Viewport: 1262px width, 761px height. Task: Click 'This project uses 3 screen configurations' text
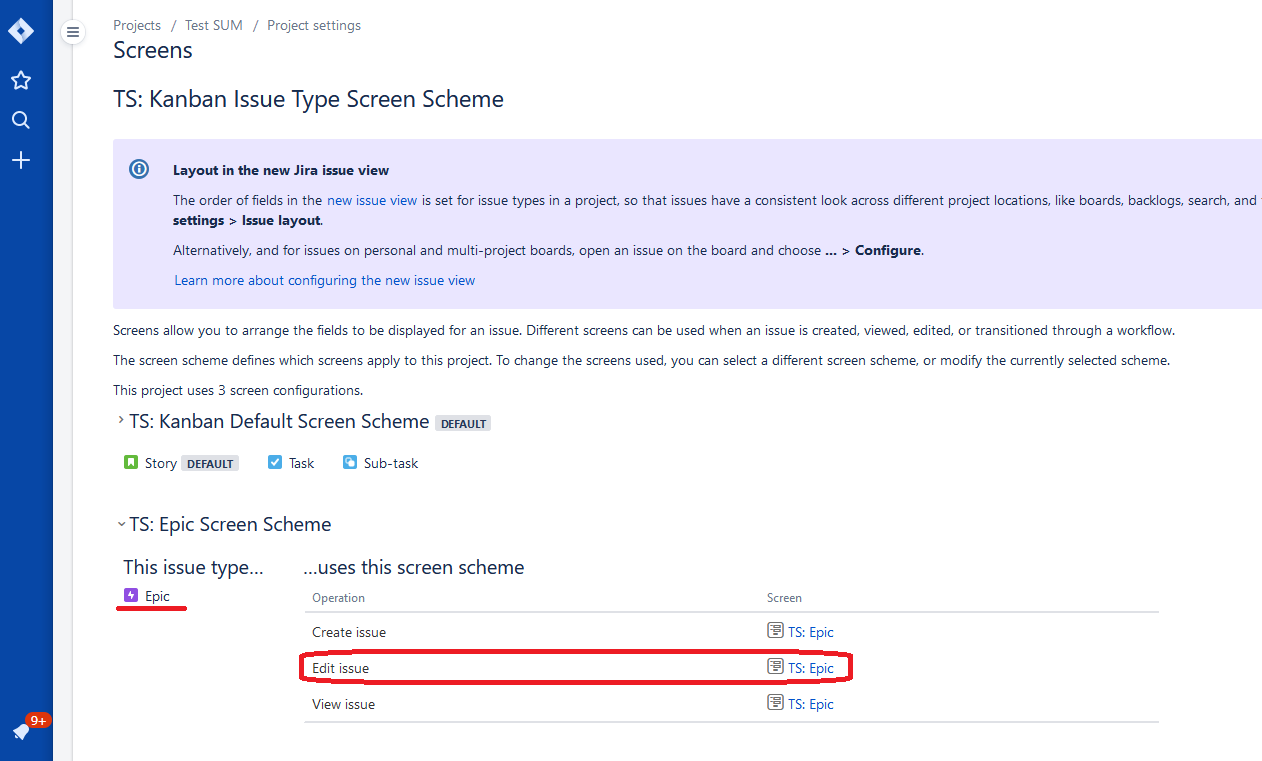pyautogui.click(x=238, y=390)
